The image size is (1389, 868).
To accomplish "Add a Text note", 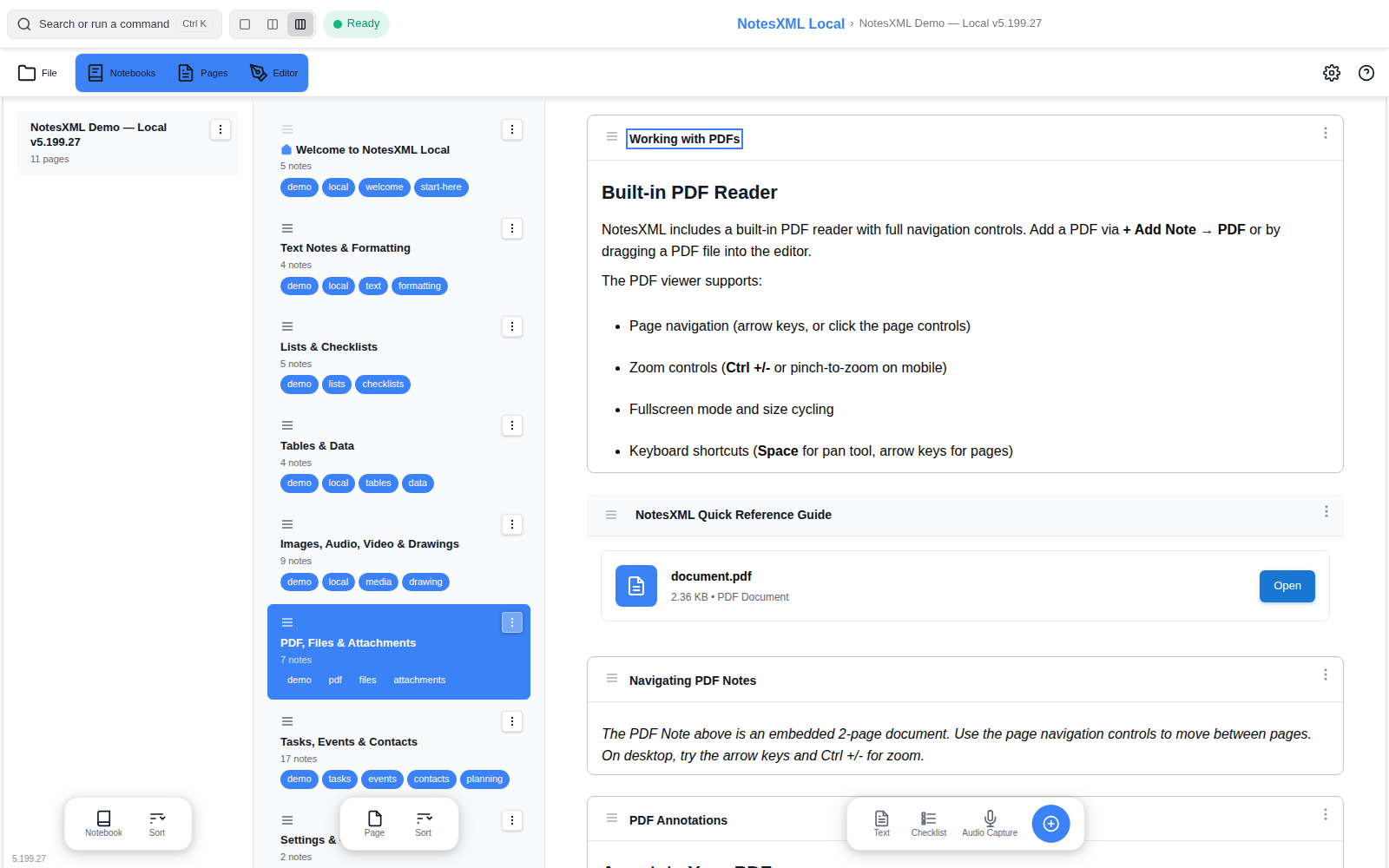I will pyautogui.click(x=881, y=823).
